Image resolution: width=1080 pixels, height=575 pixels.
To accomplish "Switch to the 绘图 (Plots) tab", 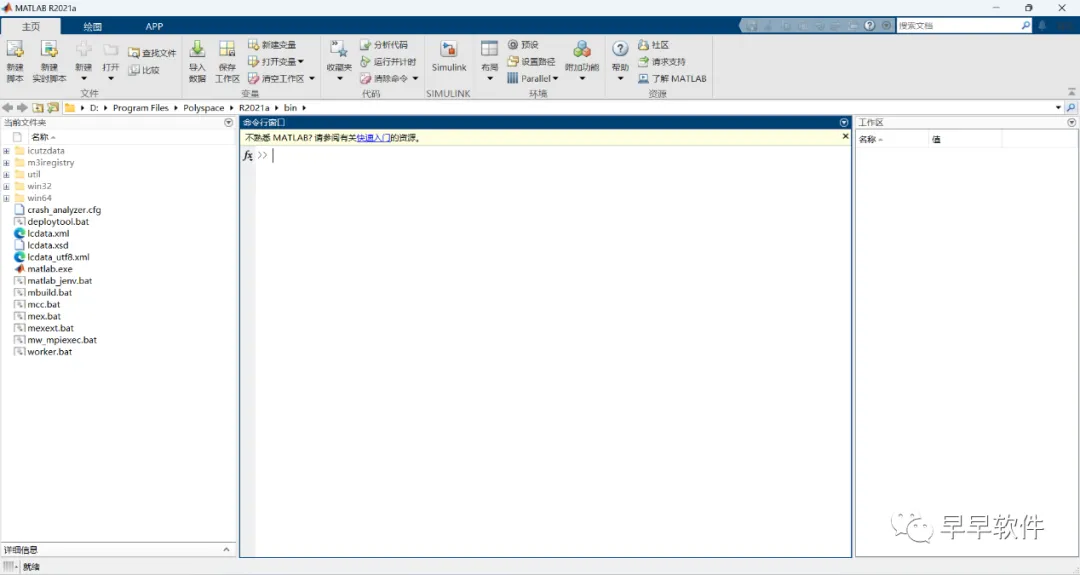I will click(92, 26).
